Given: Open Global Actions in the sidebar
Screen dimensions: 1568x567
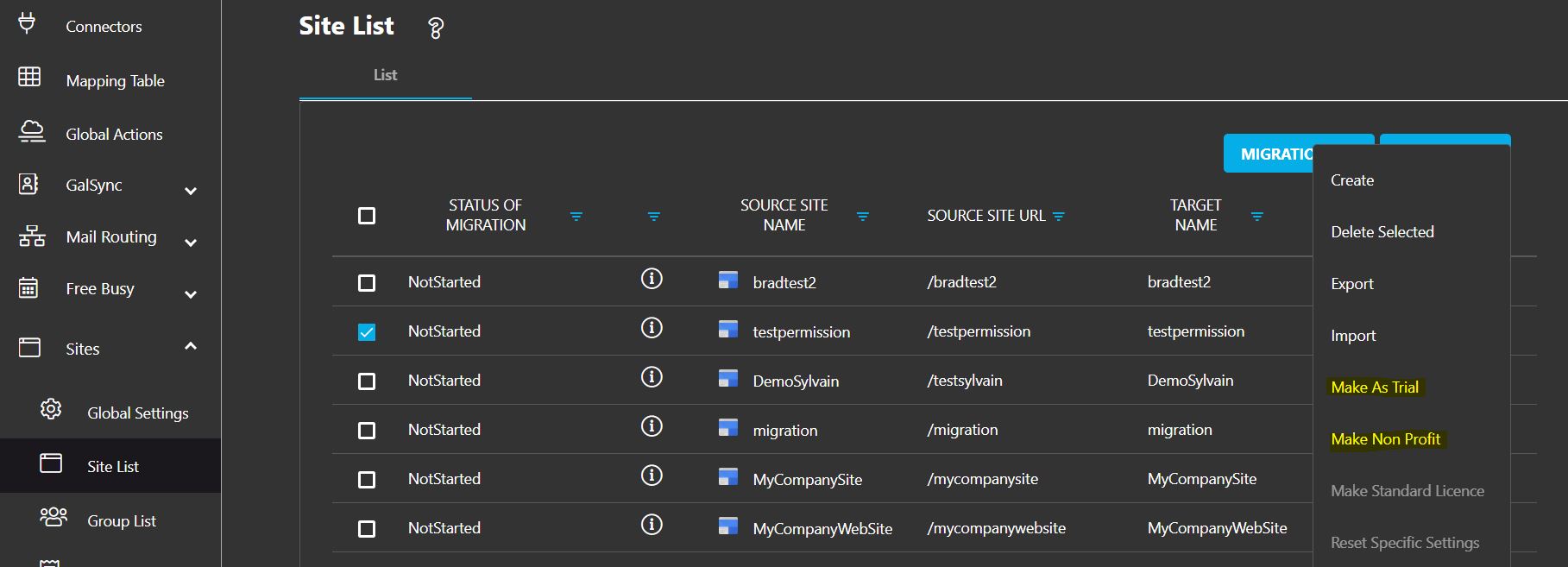Looking at the screenshot, I should [114, 134].
